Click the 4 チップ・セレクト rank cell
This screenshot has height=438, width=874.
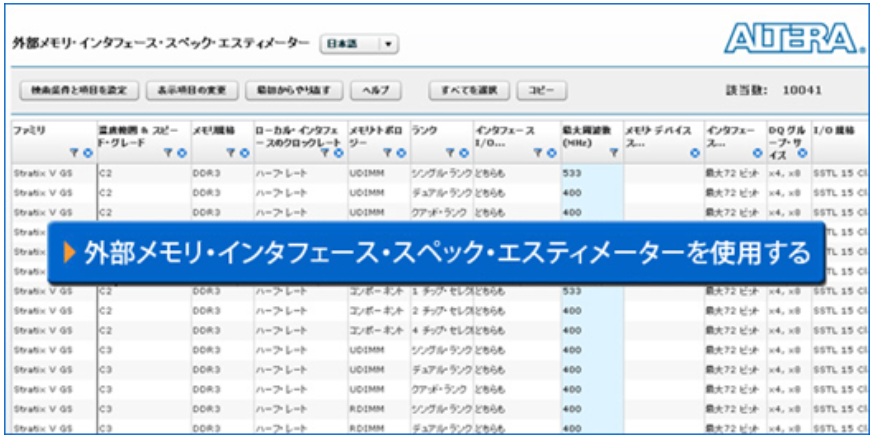tap(443, 330)
